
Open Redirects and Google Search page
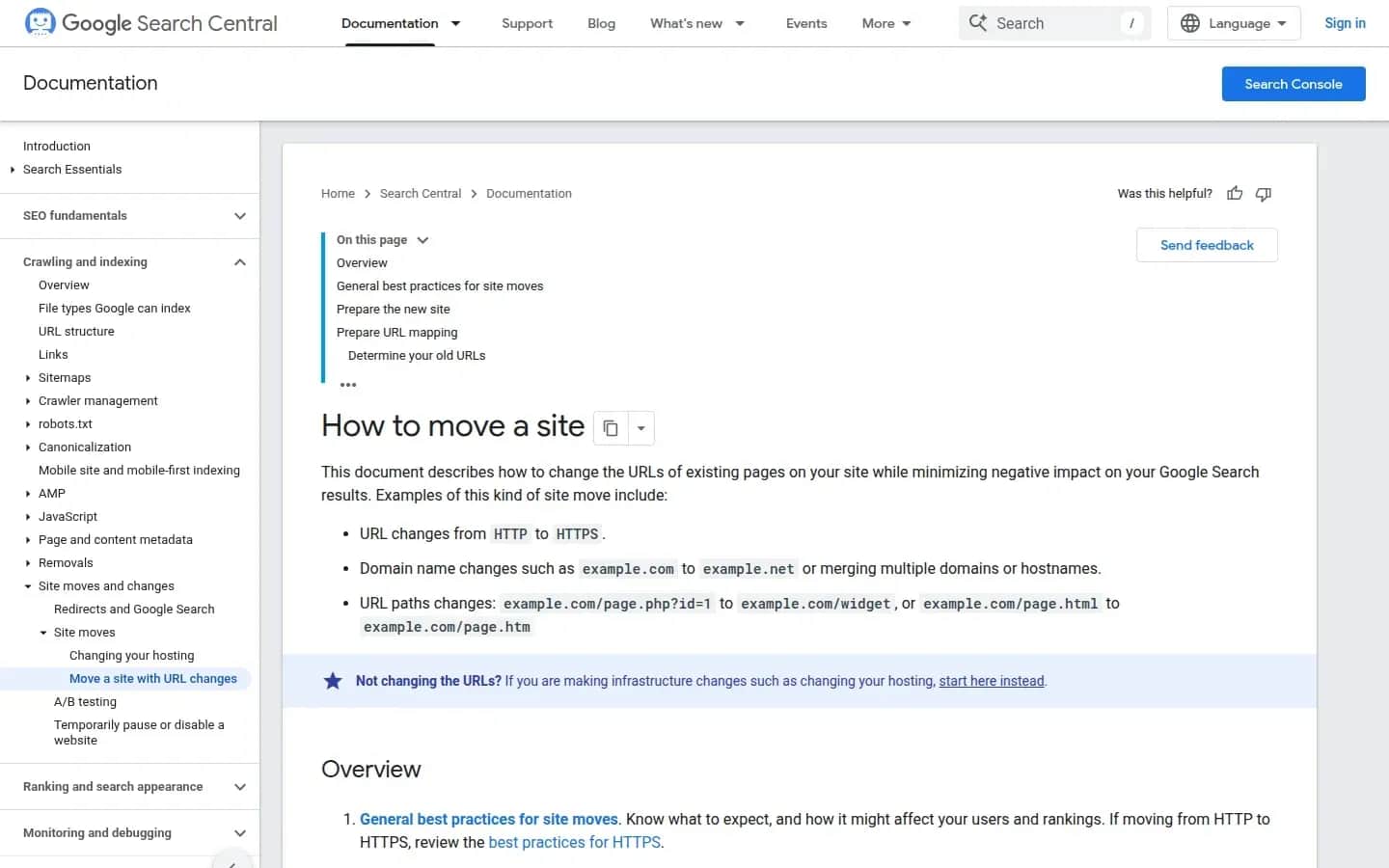click(134, 610)
